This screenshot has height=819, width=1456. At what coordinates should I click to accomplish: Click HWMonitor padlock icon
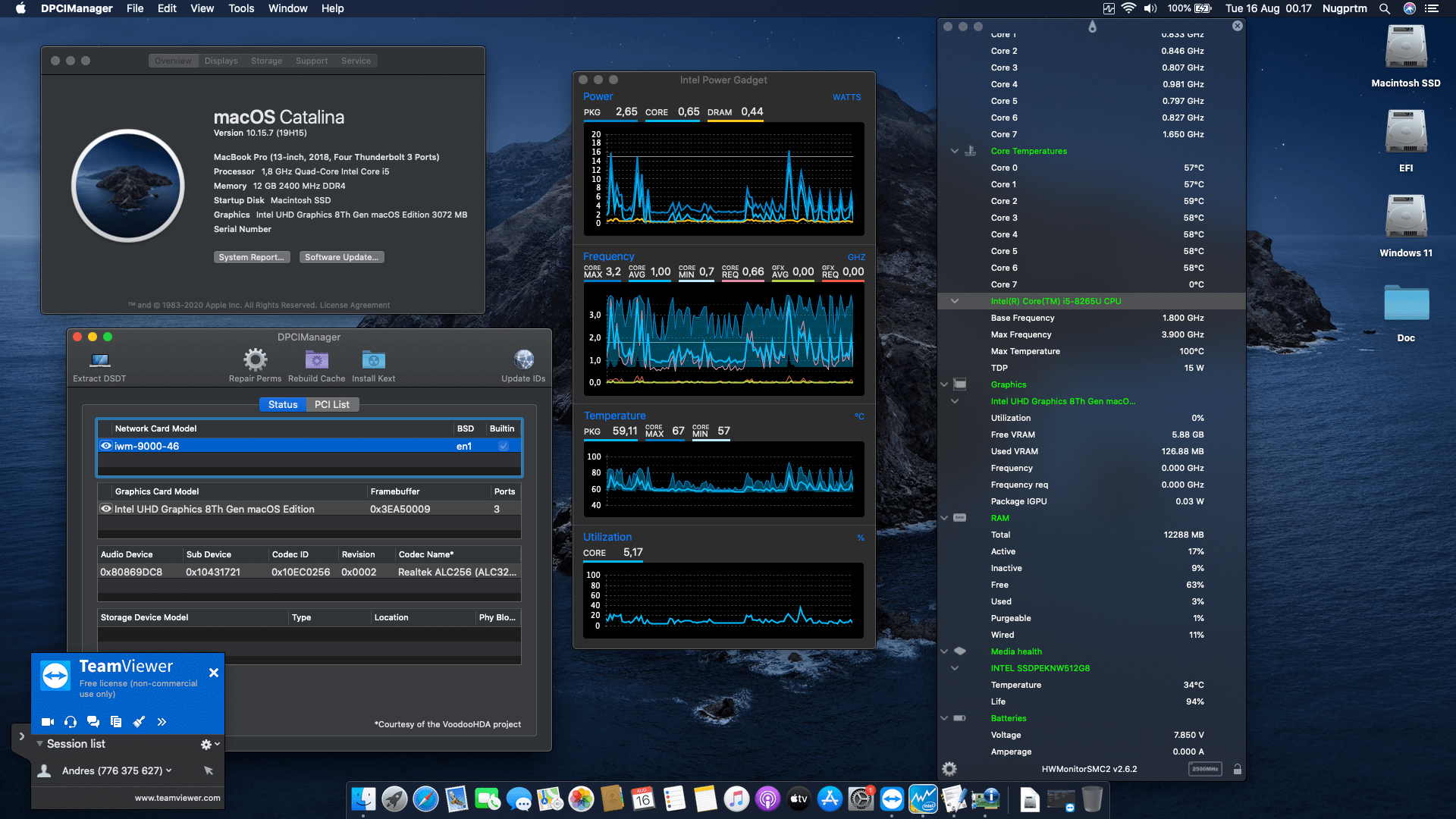[x=1237, y=769]
